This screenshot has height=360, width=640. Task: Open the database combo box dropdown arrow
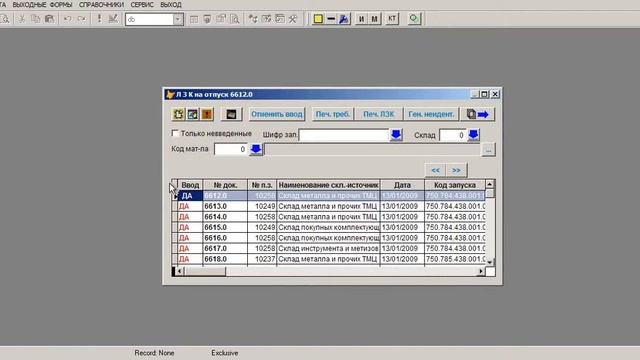(178, 19)
